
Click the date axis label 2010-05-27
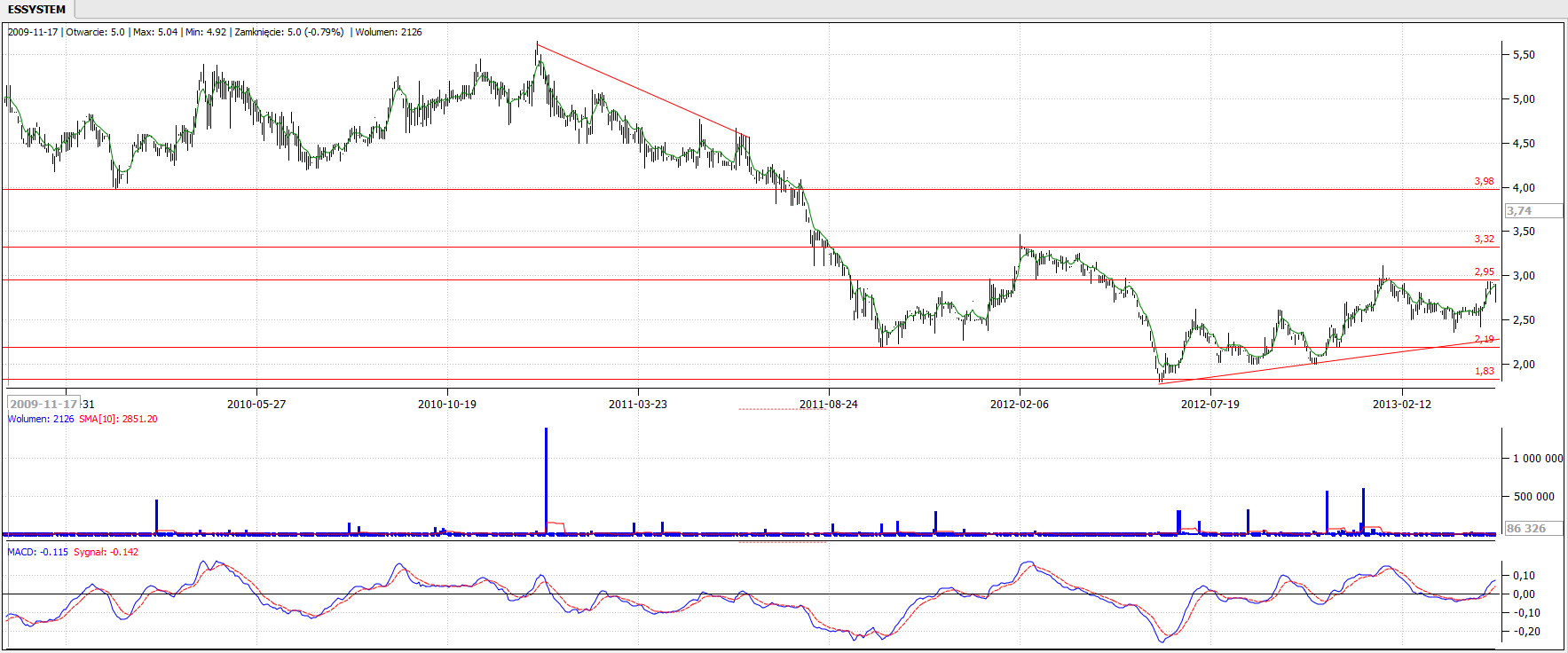click(x=256, y=404)
